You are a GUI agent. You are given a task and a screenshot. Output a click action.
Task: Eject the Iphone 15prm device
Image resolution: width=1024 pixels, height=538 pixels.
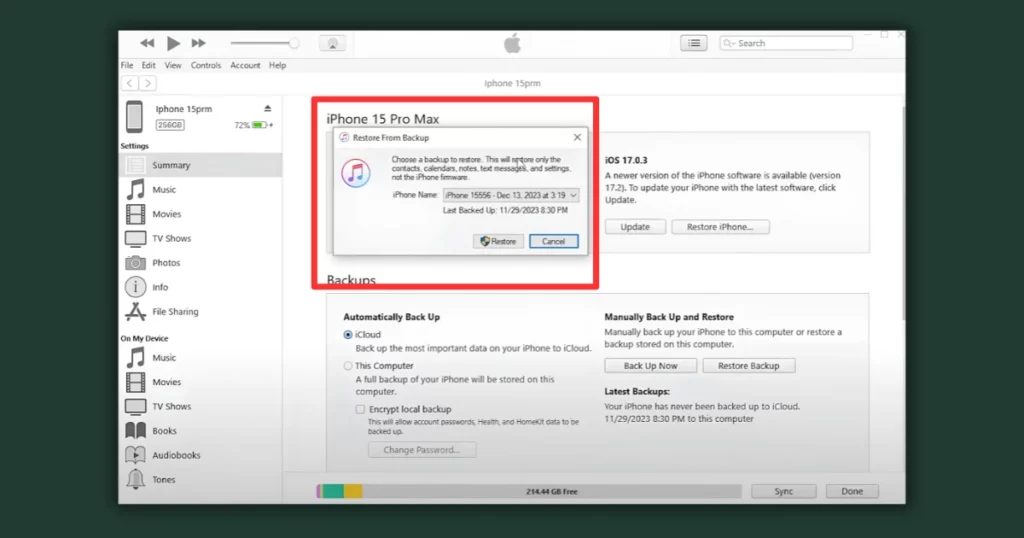[x=267, y=108]
